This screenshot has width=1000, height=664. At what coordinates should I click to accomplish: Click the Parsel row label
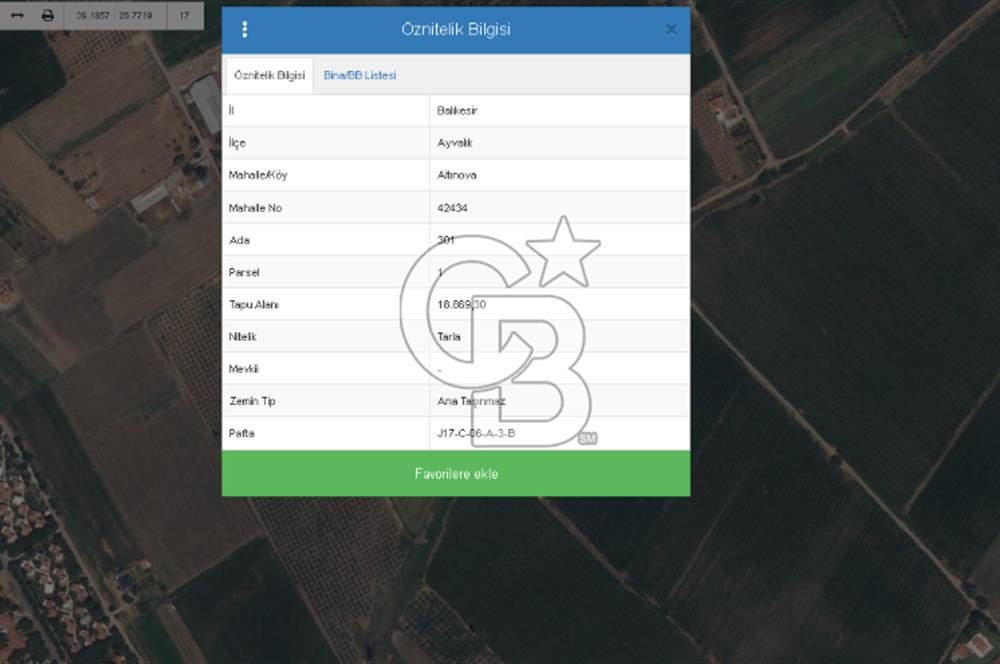coord(244,272)
